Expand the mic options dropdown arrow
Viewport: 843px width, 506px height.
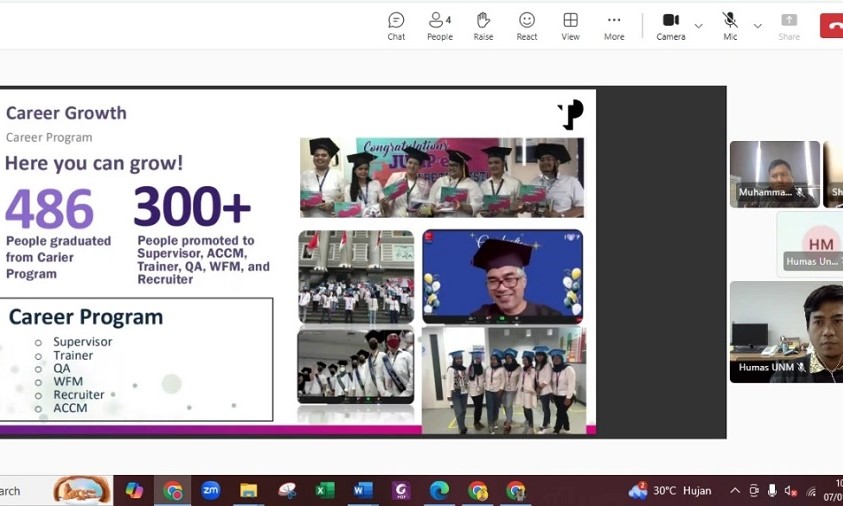pos(757,26)
